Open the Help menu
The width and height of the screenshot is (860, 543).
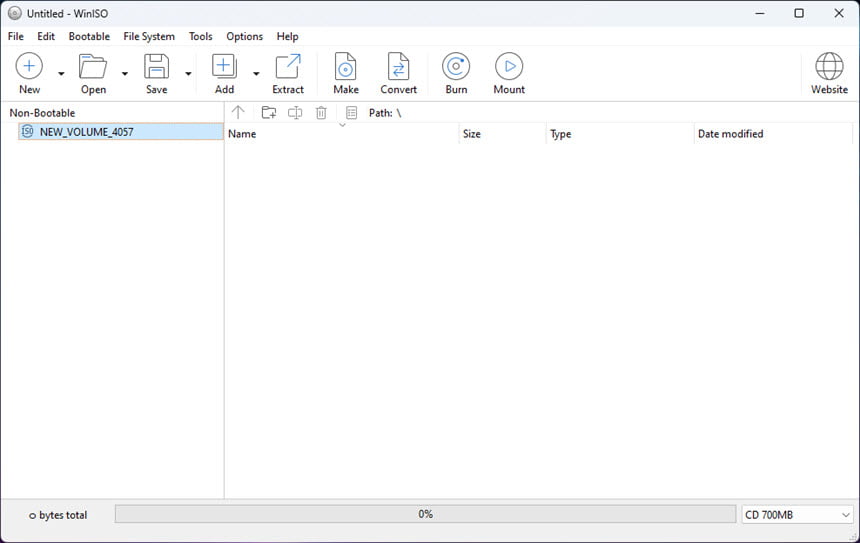[287, 36]
